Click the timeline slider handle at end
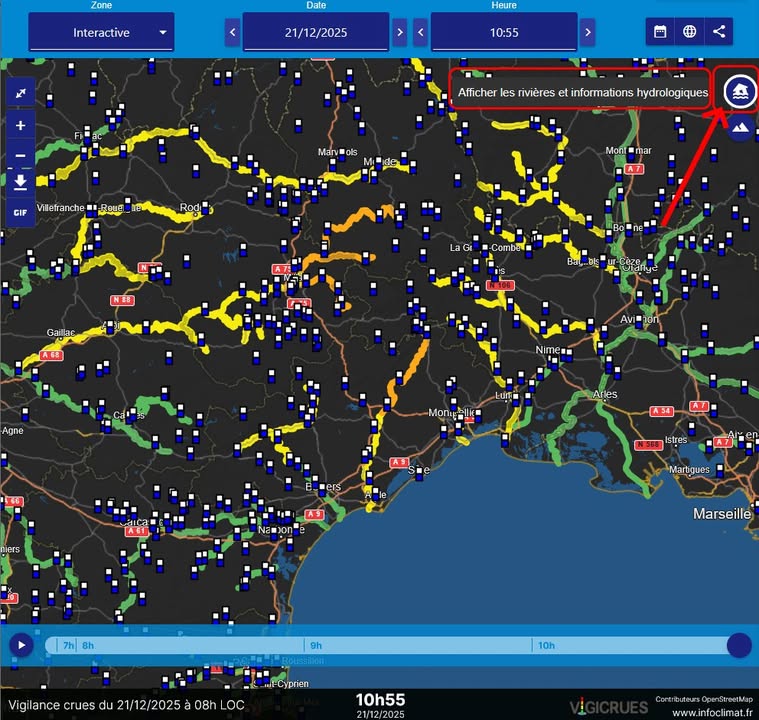The image size is (759, 720). tap(739, 645)
